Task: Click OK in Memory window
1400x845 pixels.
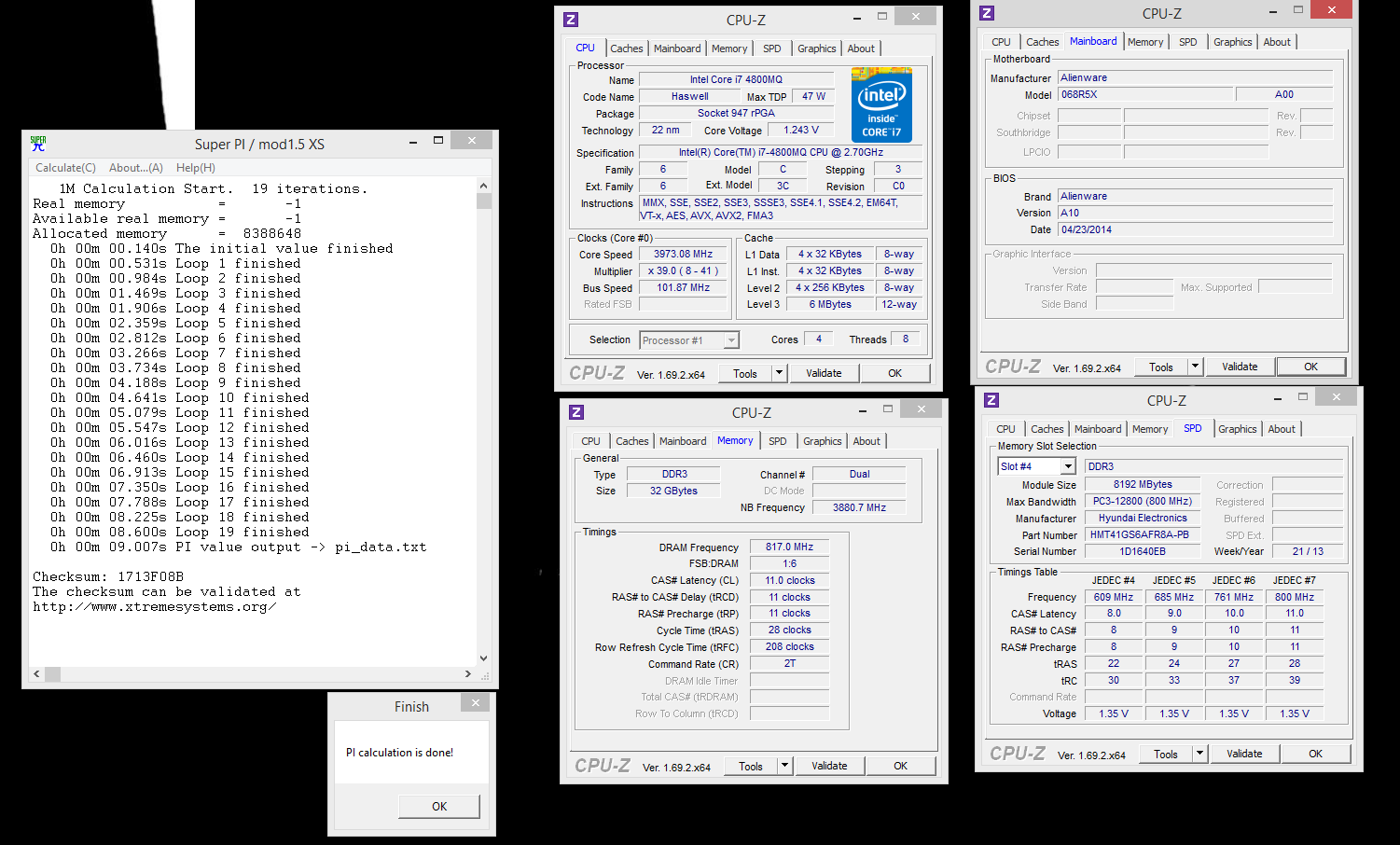Action: coord(900,766)
